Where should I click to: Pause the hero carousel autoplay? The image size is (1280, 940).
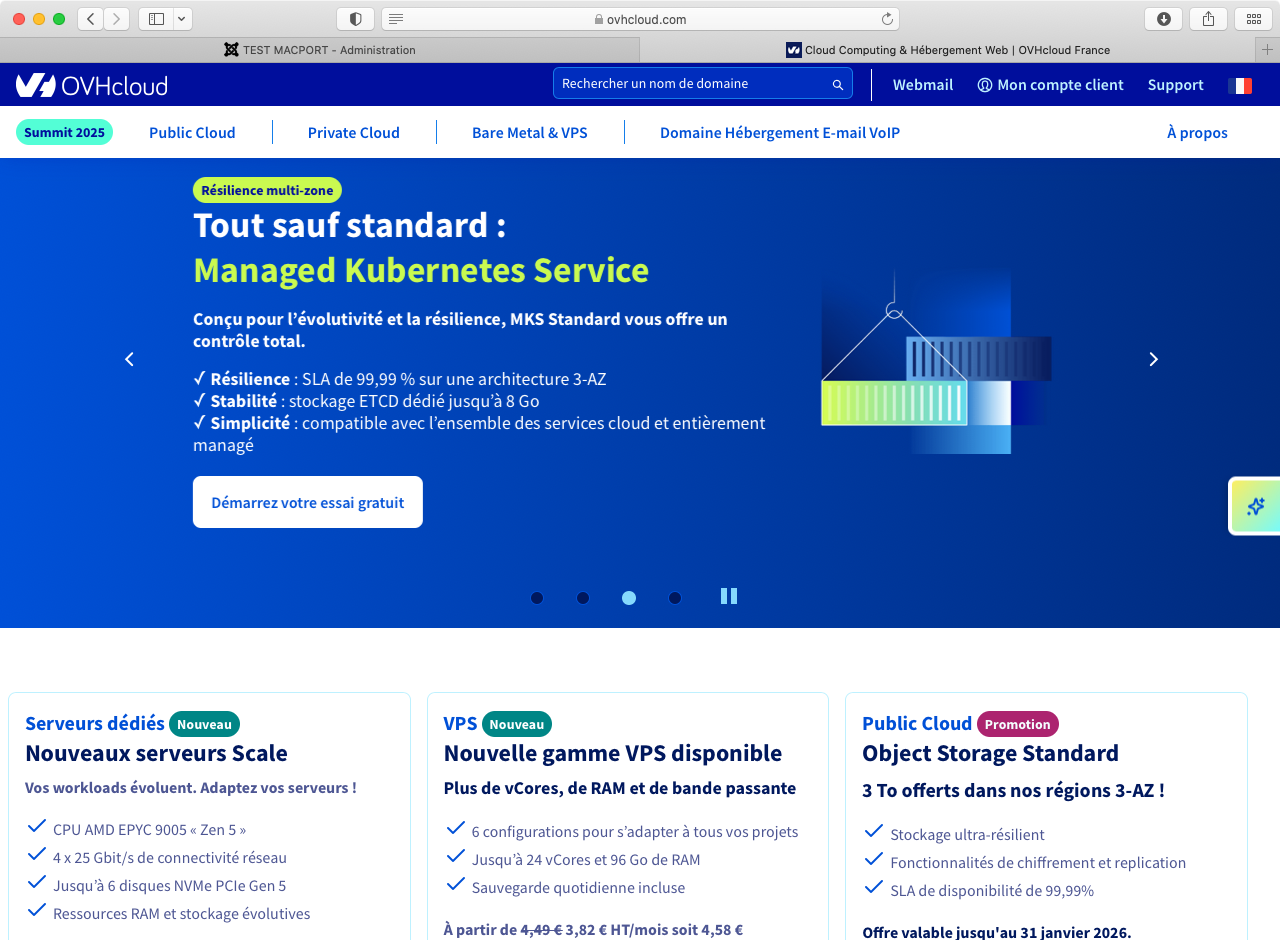(729, 596)
